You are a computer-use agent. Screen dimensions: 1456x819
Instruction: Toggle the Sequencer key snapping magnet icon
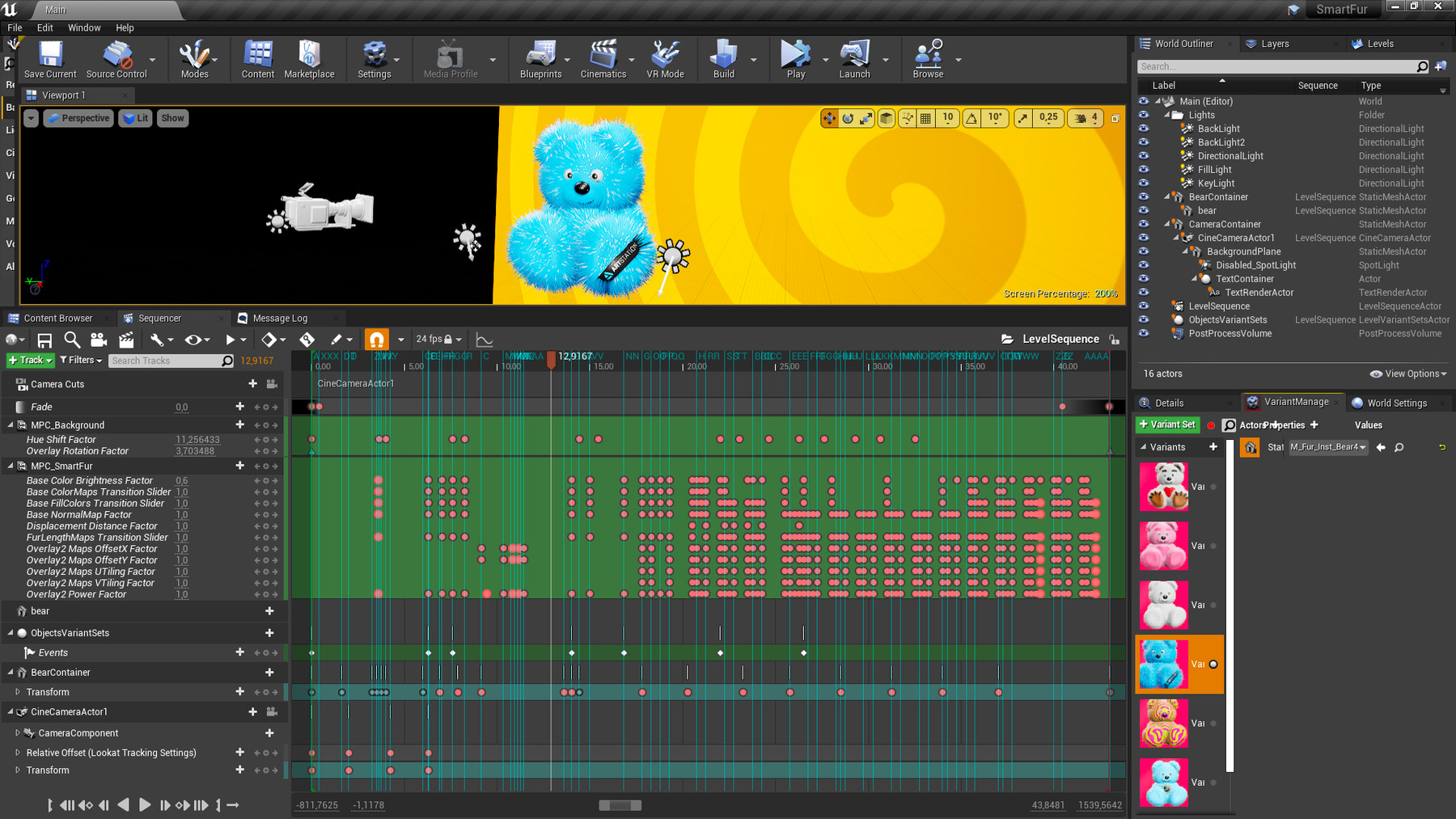pyautogui.click(x=376, y=340)
